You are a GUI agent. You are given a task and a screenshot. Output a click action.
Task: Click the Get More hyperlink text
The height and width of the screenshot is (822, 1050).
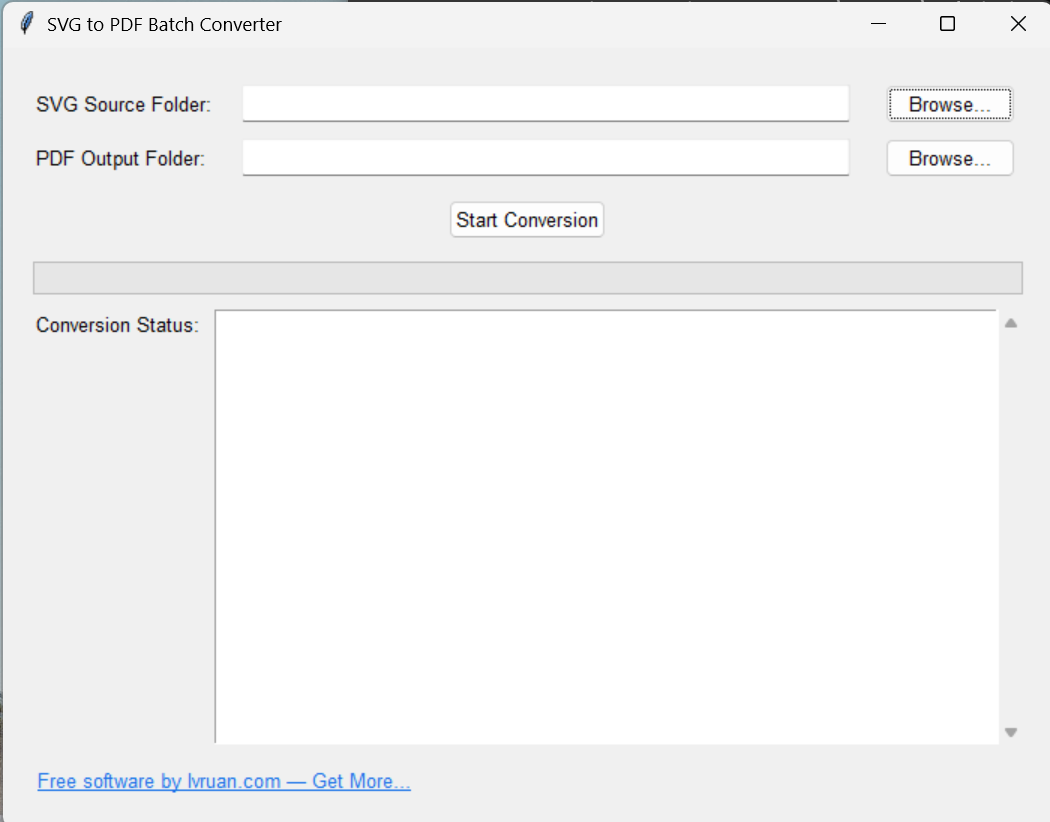point(359,781)
